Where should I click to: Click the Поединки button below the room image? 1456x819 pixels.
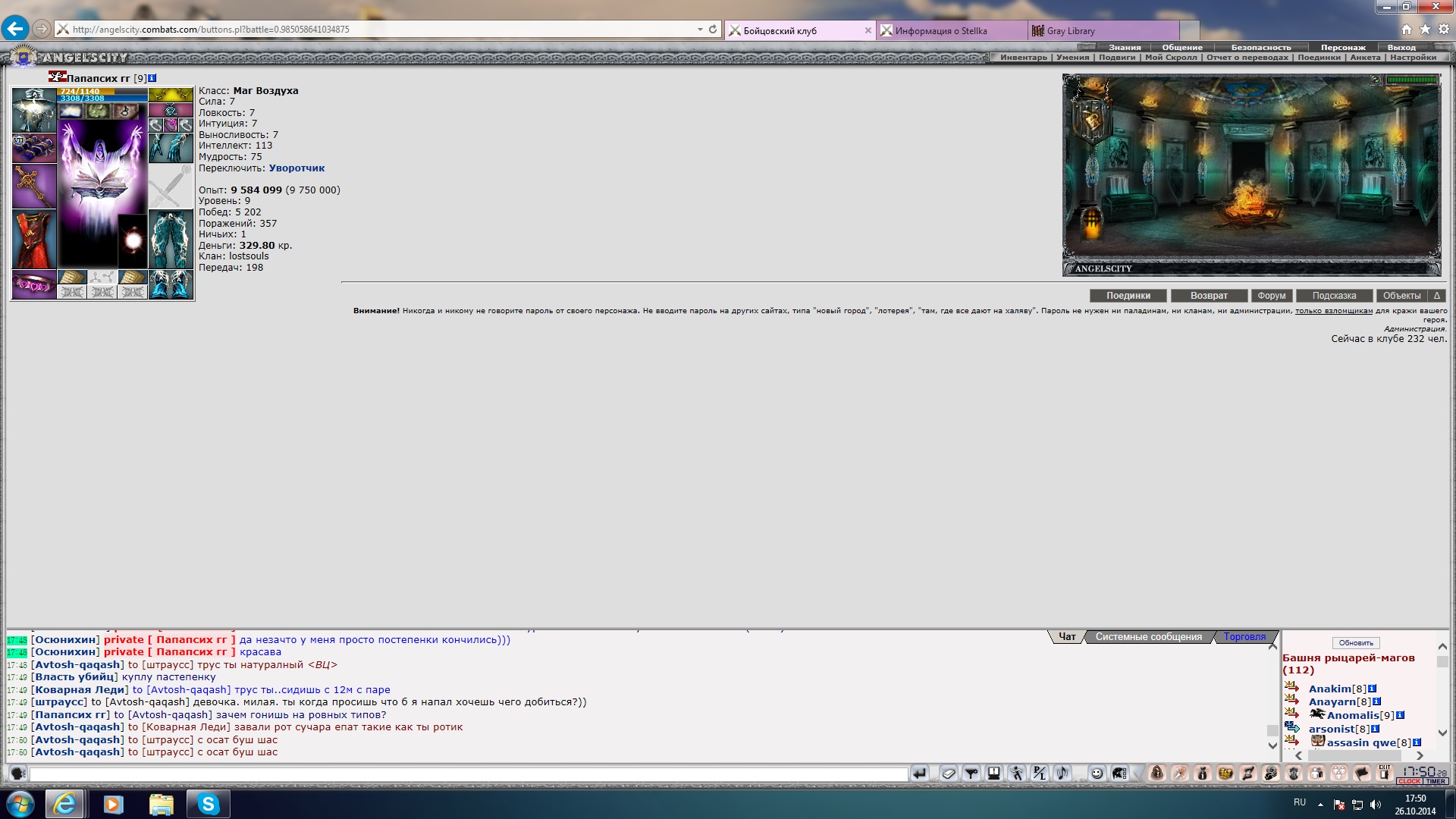1128,296
